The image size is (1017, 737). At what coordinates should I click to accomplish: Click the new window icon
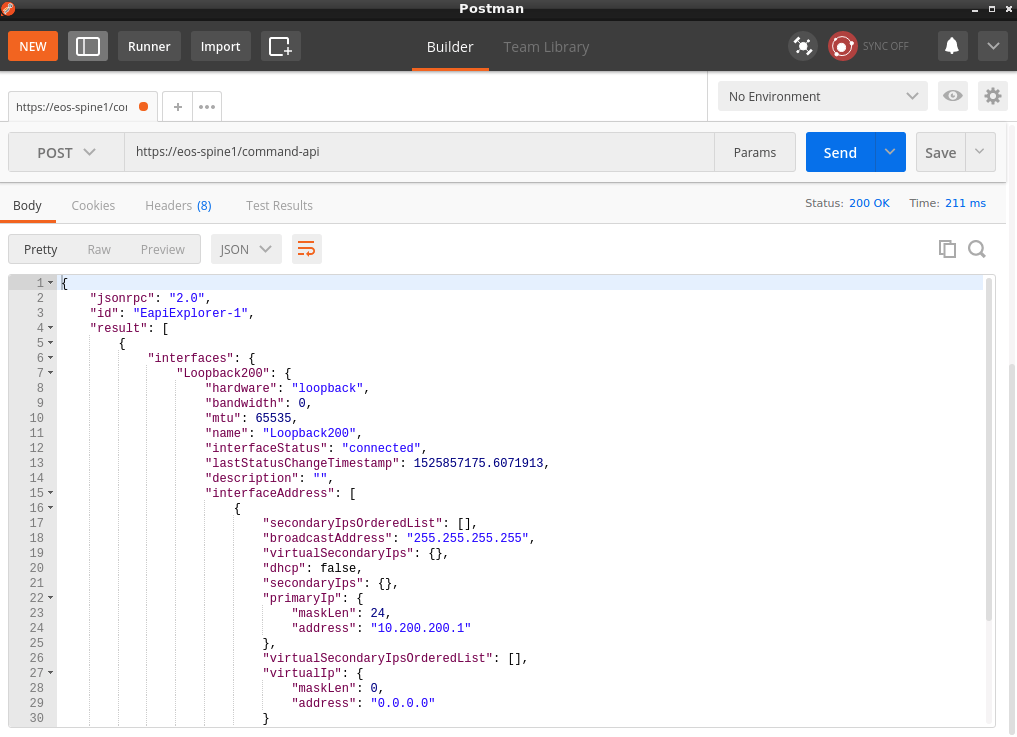tap(281, 46)
